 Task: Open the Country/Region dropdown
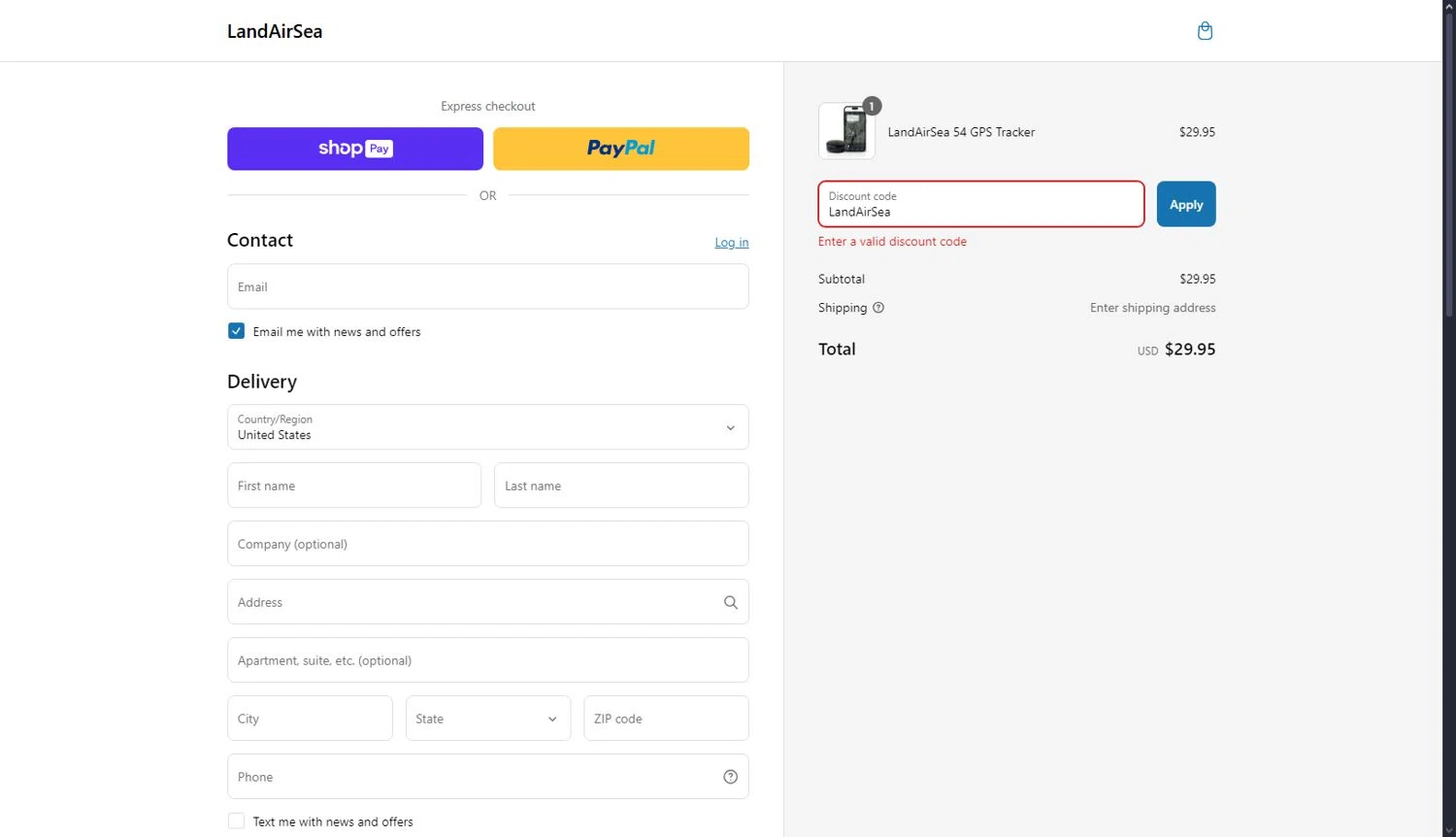click(488, 427)
